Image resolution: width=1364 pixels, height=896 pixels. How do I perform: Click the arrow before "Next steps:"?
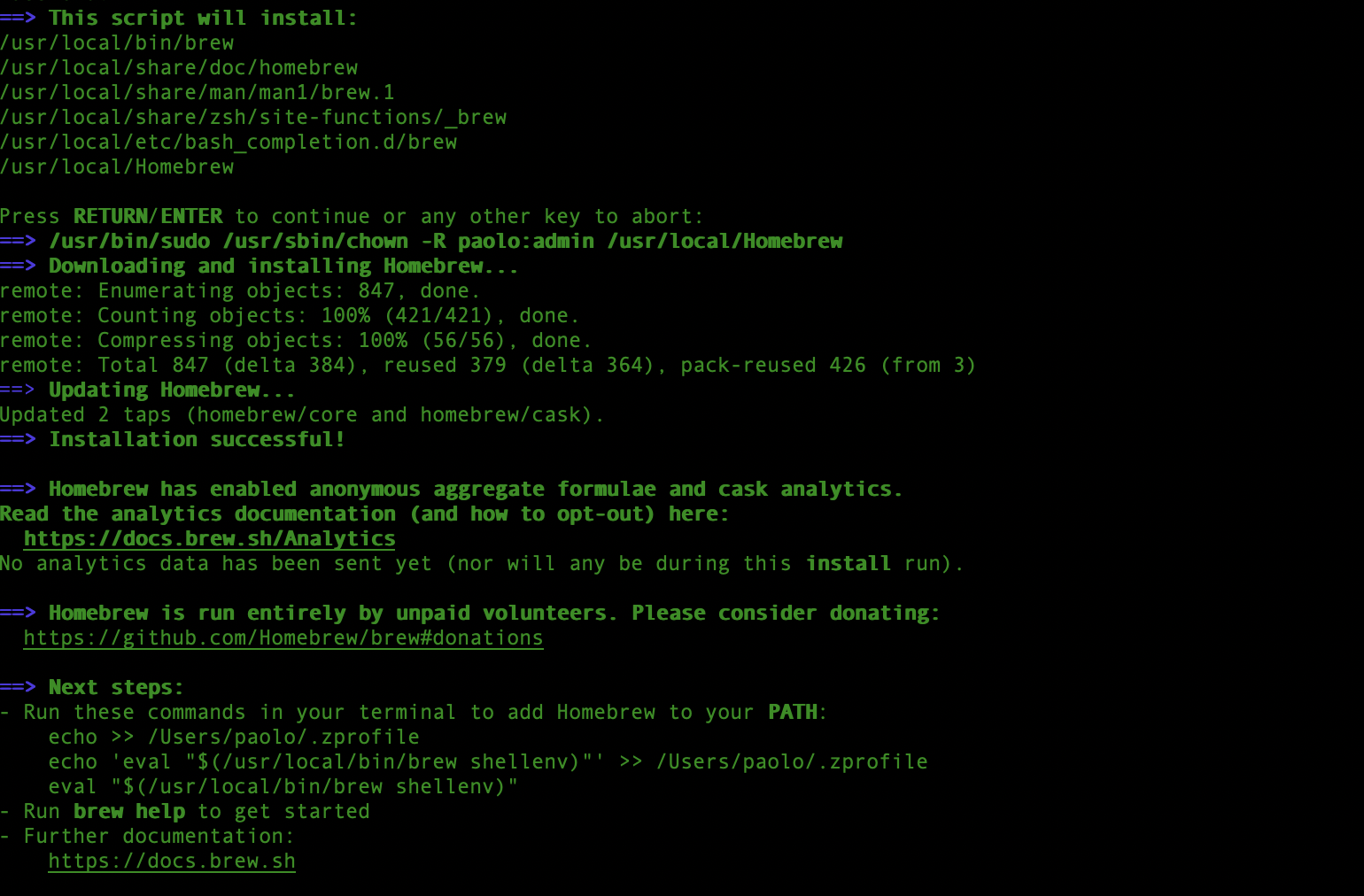tap(18, 687)
